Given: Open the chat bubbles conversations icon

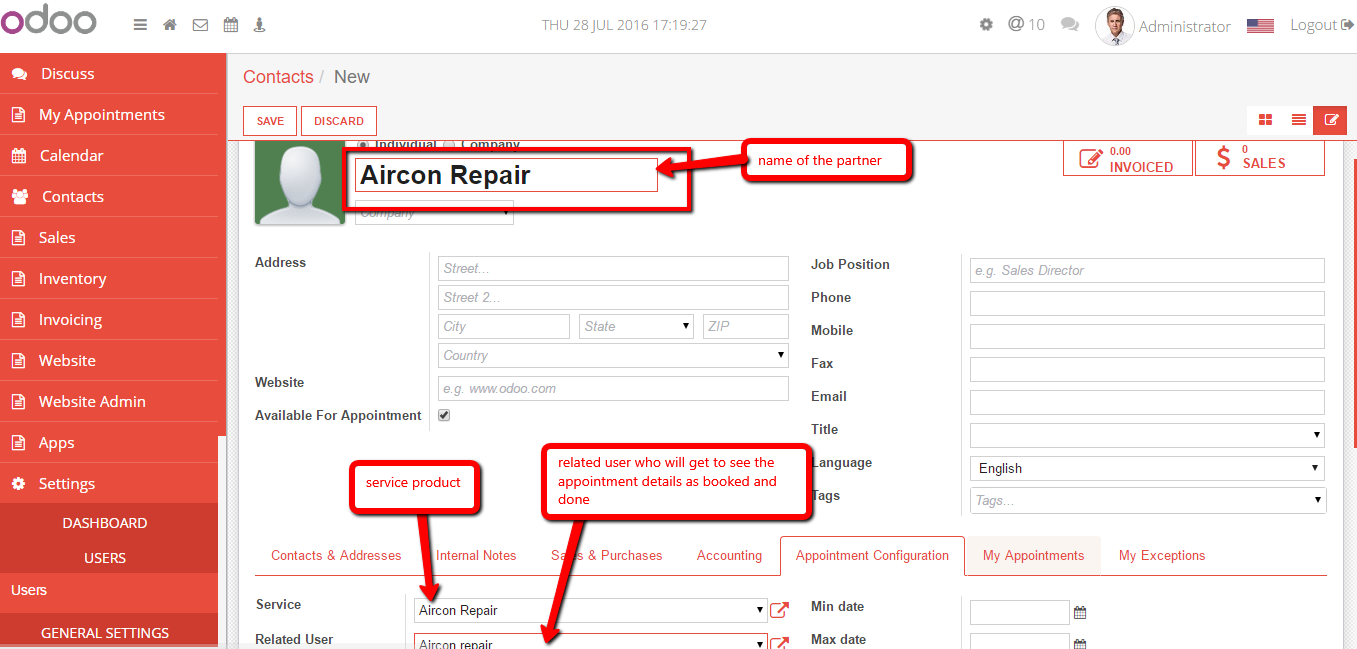Looking at the screenshot, I should (1070, 25).
